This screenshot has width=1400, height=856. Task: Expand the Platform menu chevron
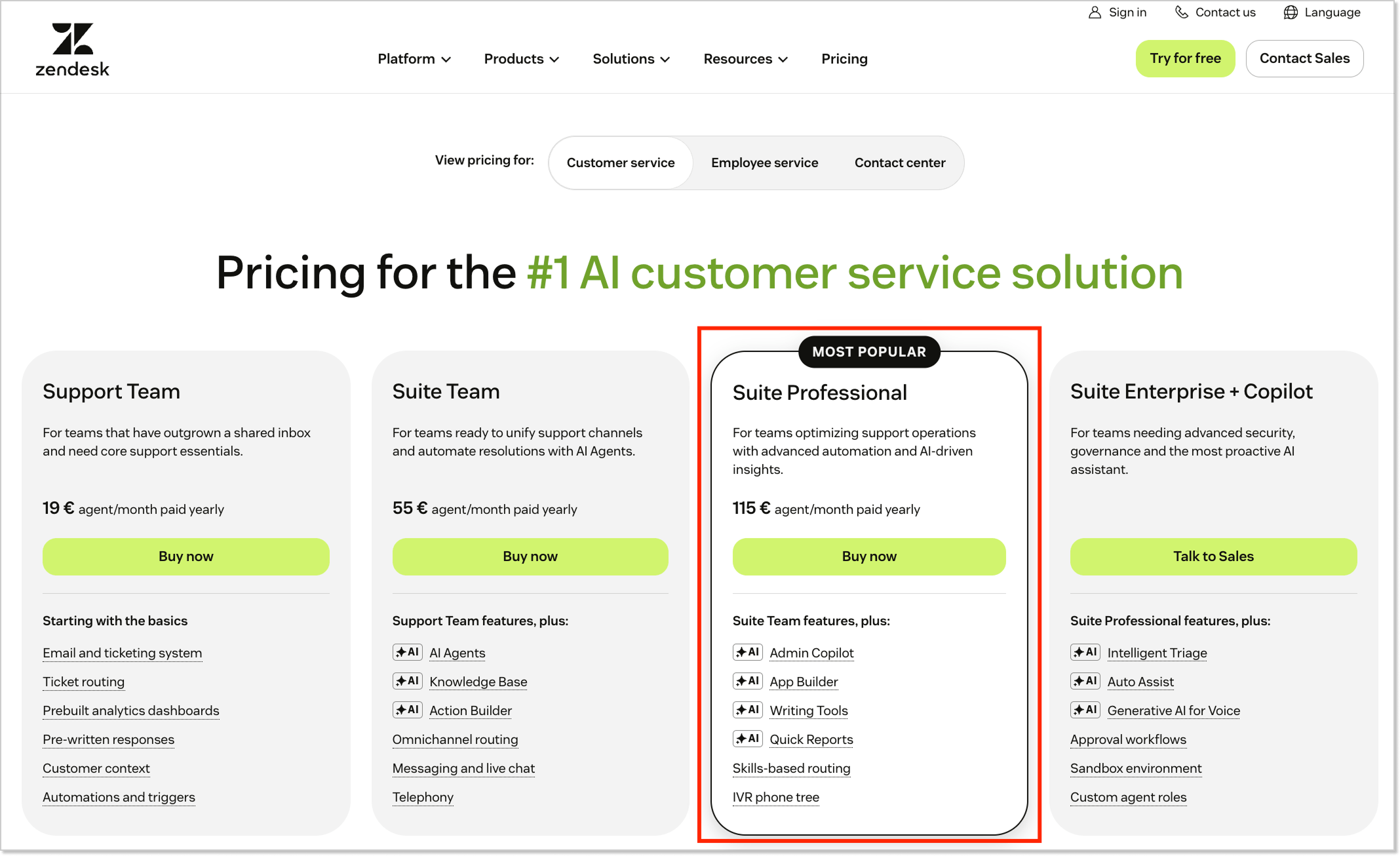coord(446,60)
